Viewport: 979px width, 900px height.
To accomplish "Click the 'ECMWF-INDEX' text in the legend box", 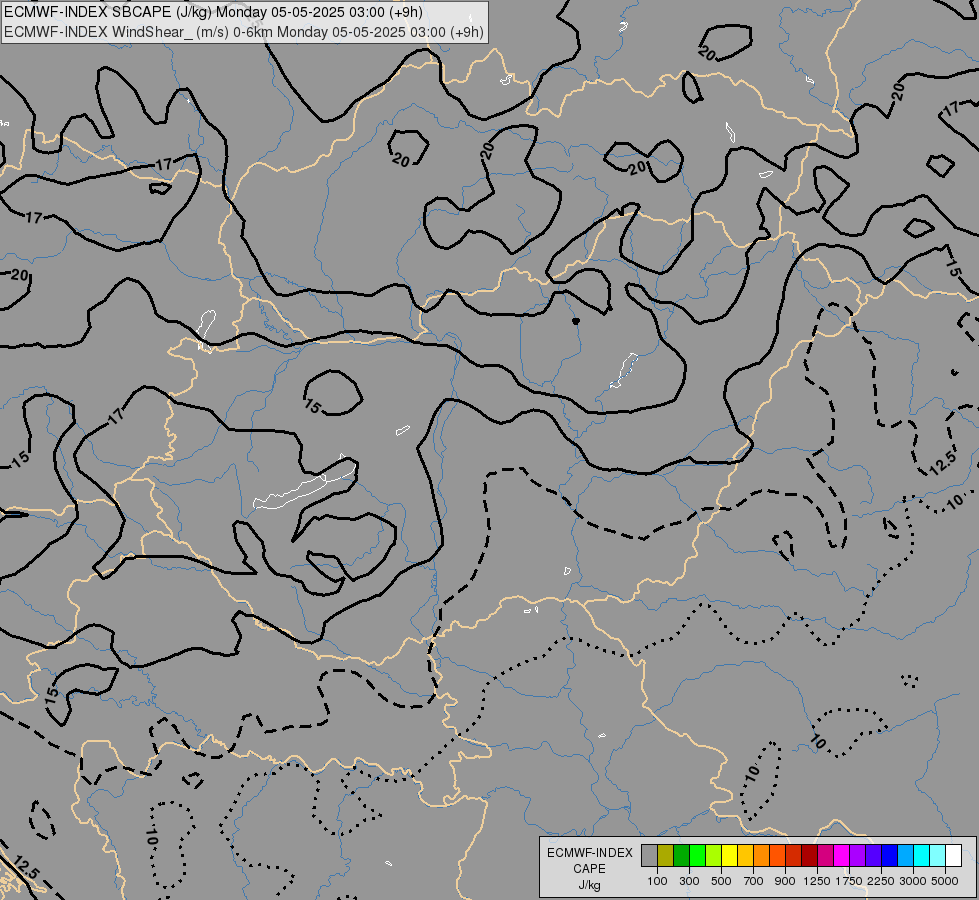I will click(x=589, y=853).
